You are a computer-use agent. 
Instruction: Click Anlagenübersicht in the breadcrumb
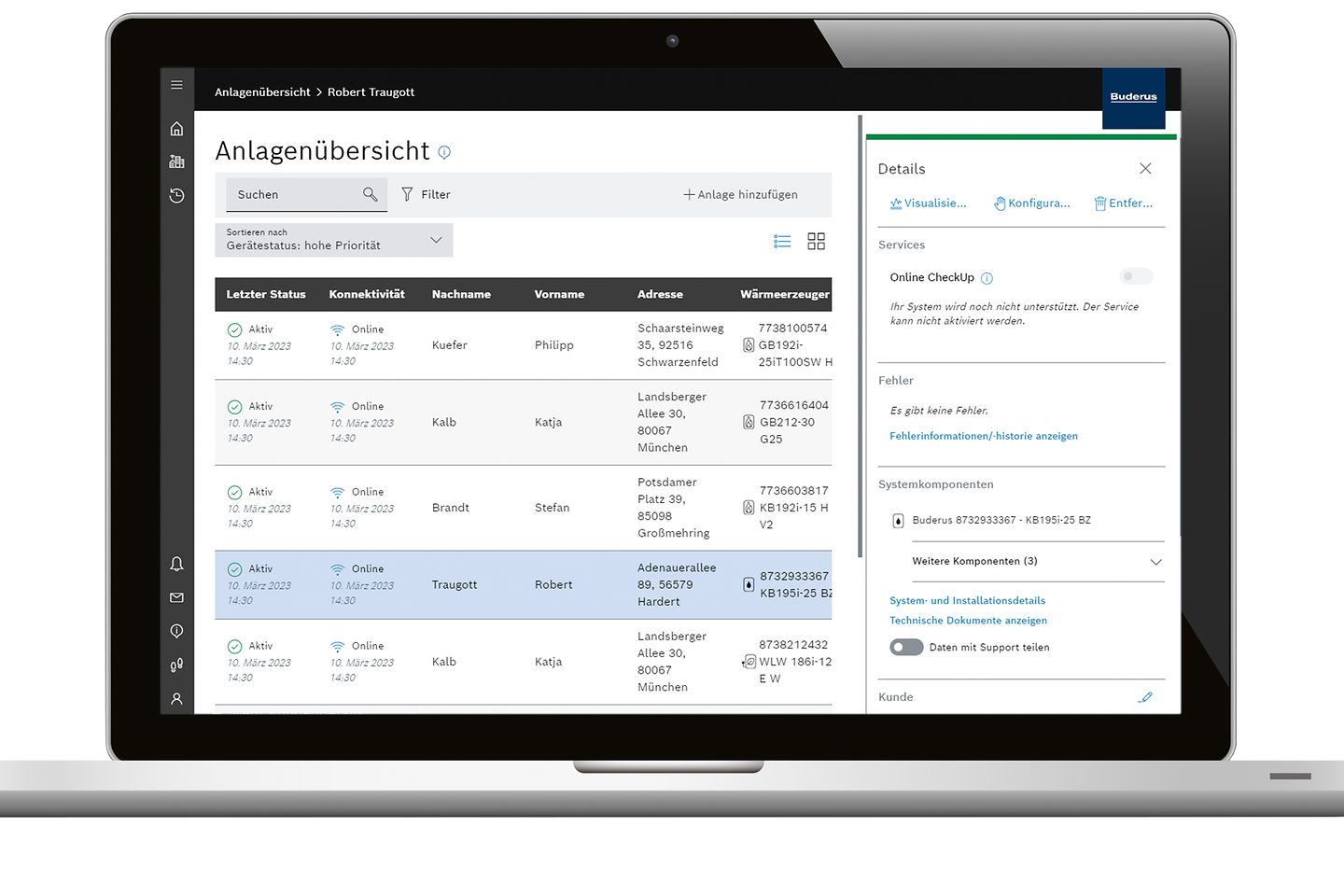pyautogui.click(x=262, y=92)
